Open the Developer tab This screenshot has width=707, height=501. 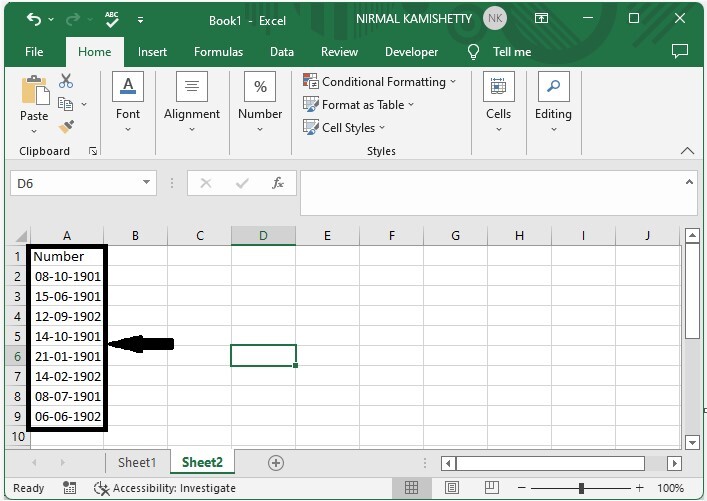411,52
